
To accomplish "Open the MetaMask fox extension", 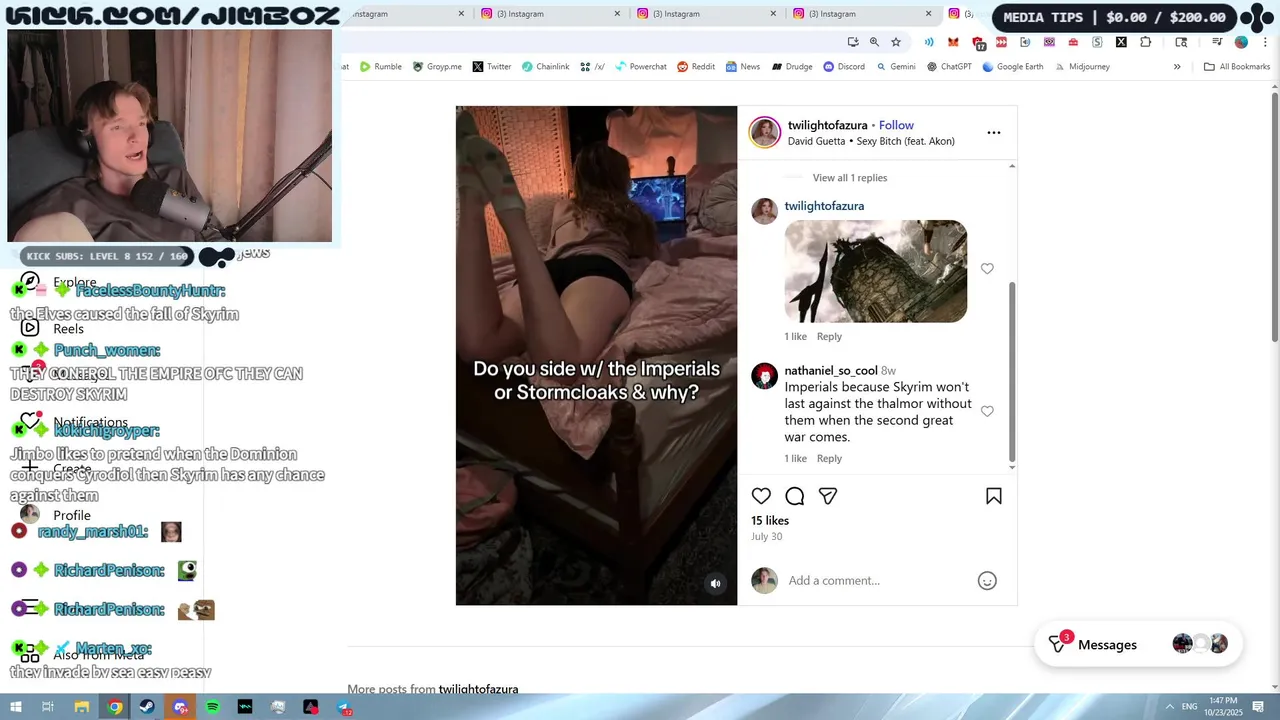I will pyautogui.click(x=953, y=42).
